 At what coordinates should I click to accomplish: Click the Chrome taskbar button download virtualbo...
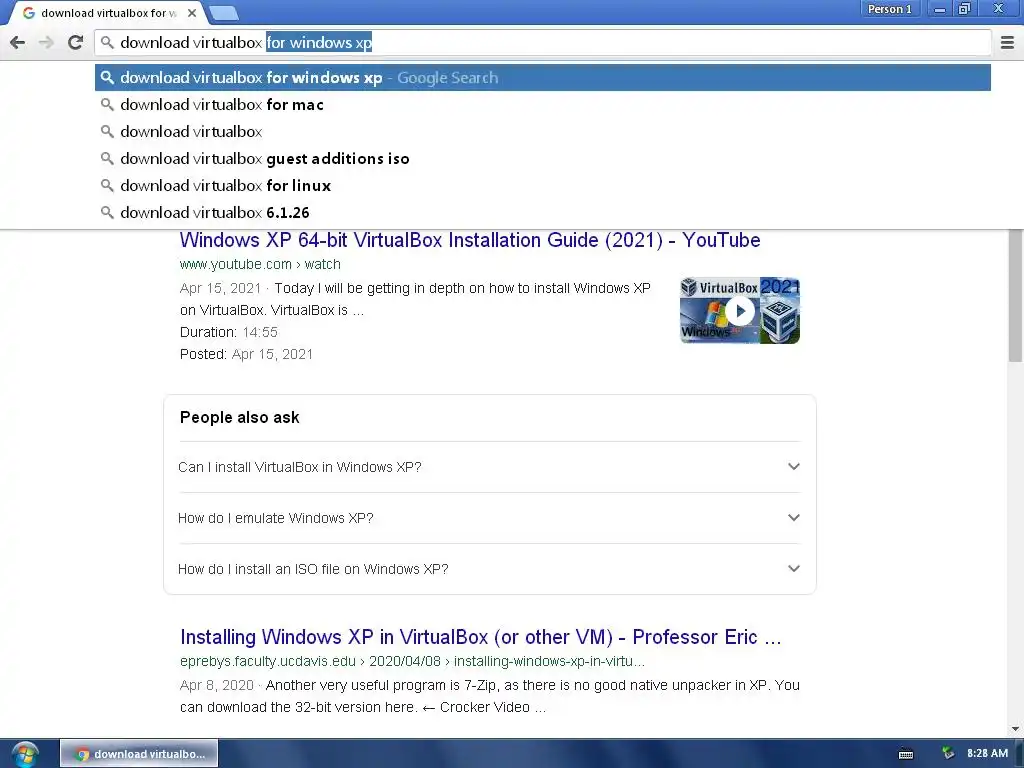[x=139, y=754]
